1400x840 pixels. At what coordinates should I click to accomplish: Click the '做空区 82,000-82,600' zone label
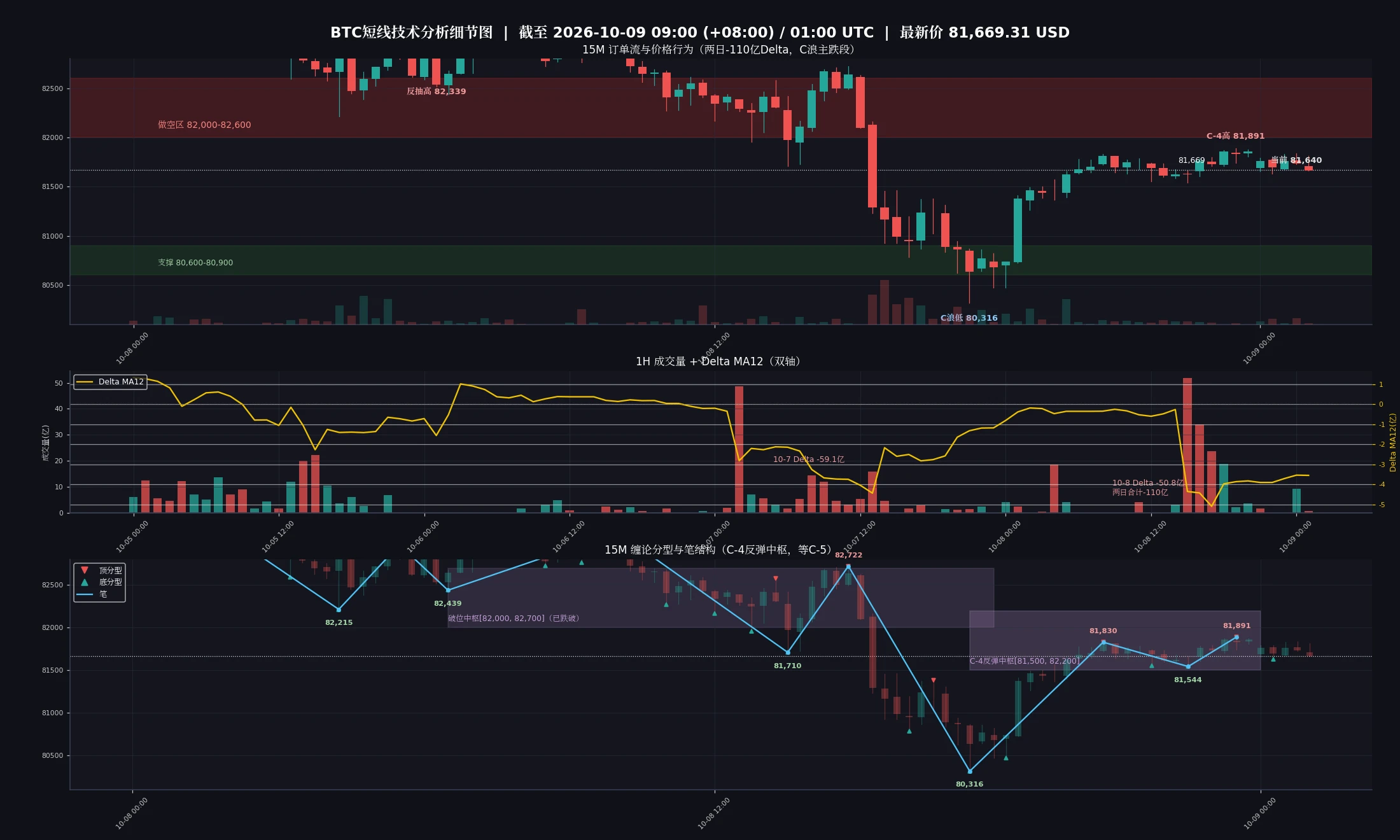click(x=204, y=125)
